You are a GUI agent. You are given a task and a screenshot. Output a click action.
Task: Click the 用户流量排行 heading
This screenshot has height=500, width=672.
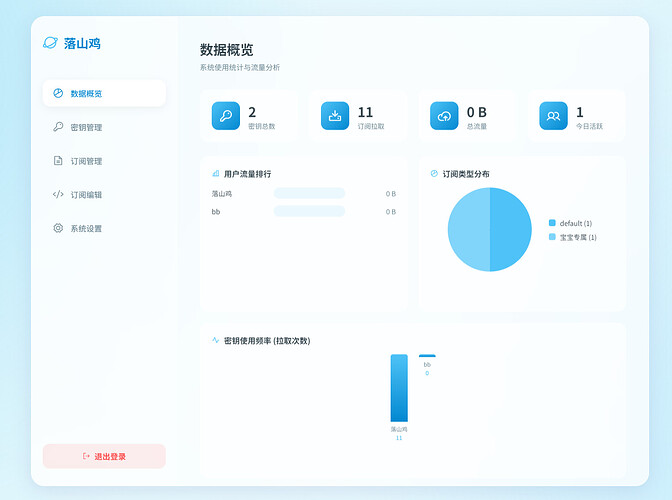pyautogui.click(x=247, y=174)
